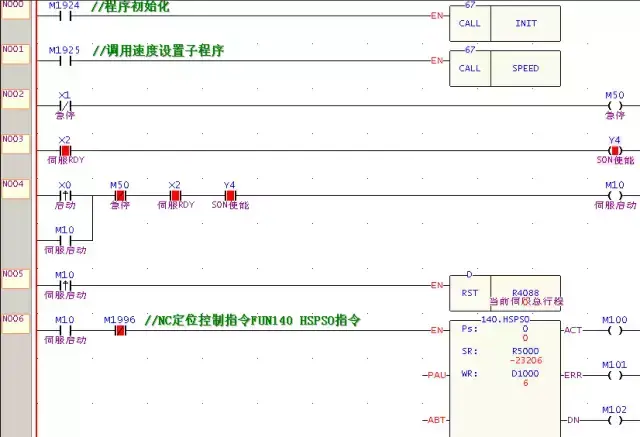This screenshot has height=437, width=640.
Task: Click the N006 rung label
Action: [16, 323]
